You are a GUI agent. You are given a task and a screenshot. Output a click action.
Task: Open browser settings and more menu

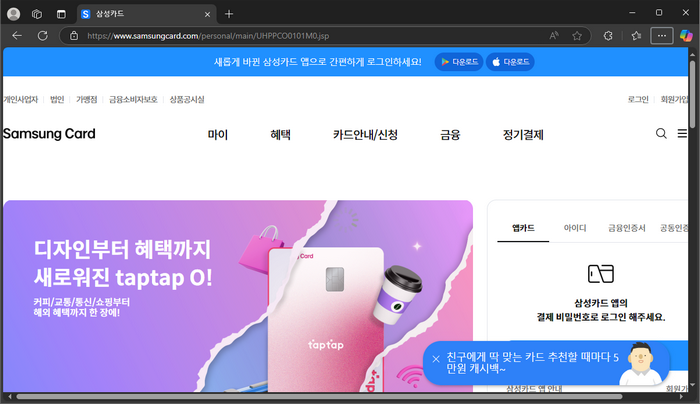[661, 35]
